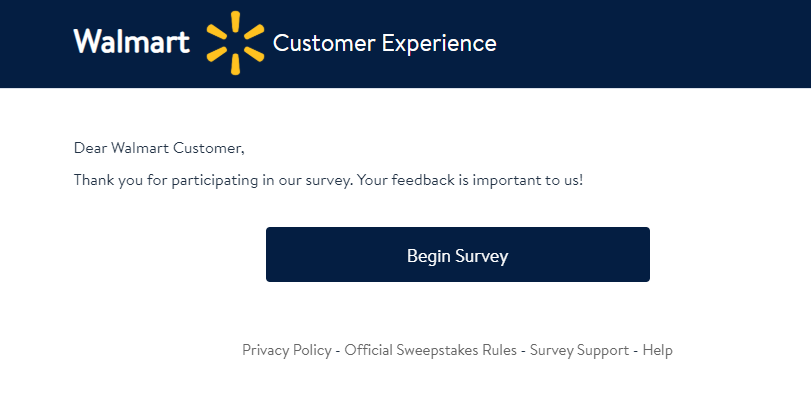Open the Help link in footer
Image resolution: width=811 pixels, height=417 pixels.
657,350
